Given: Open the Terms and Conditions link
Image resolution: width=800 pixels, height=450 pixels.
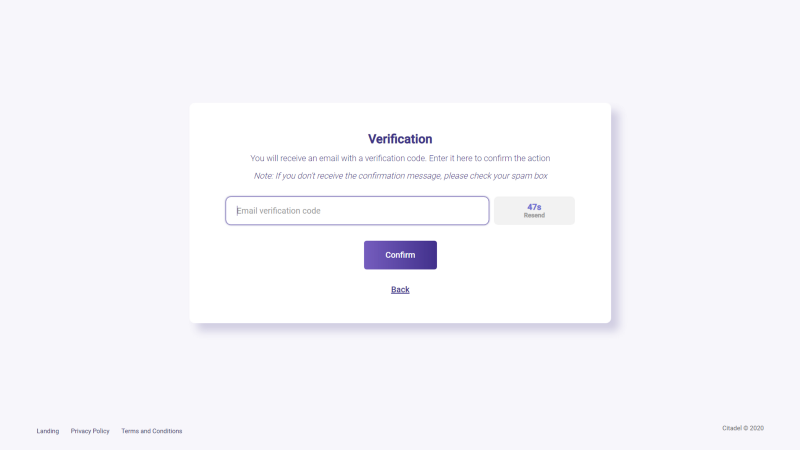Looking at the screenshot, I should tap(152, 431).
